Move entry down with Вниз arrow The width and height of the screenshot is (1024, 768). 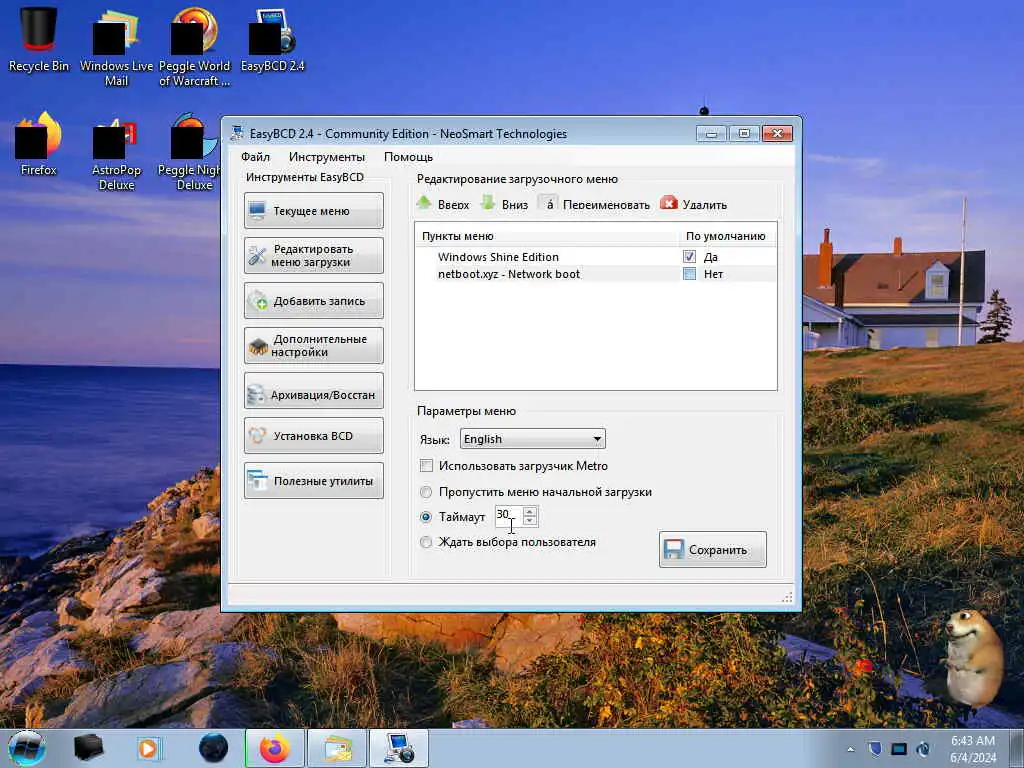488,203
